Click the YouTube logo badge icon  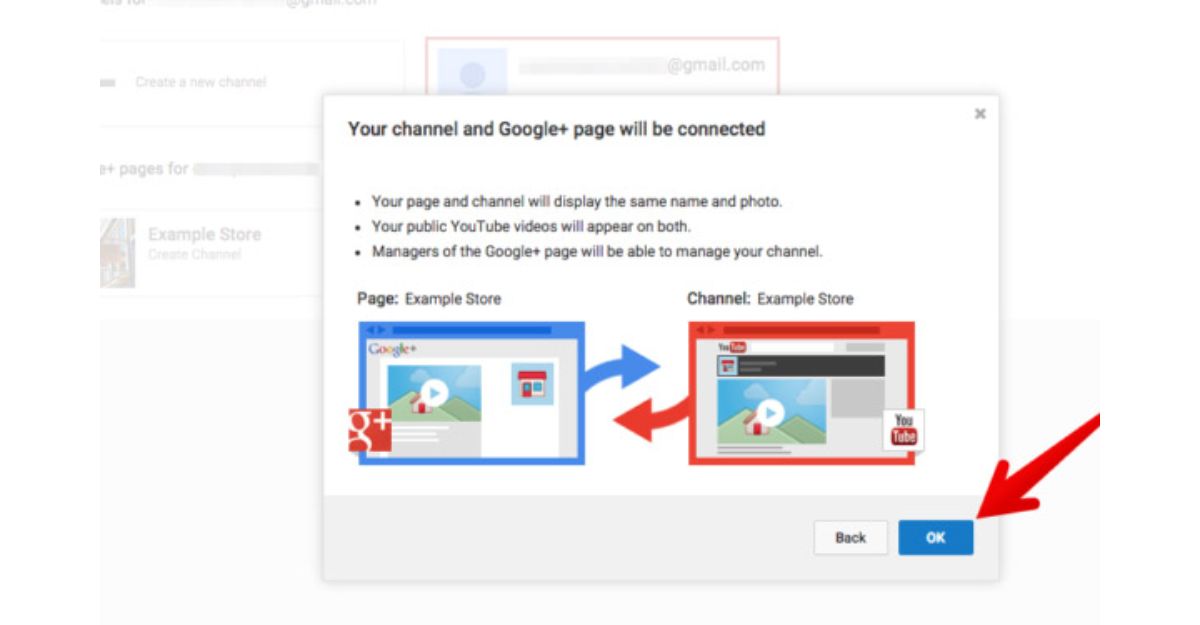click(904, 429)
